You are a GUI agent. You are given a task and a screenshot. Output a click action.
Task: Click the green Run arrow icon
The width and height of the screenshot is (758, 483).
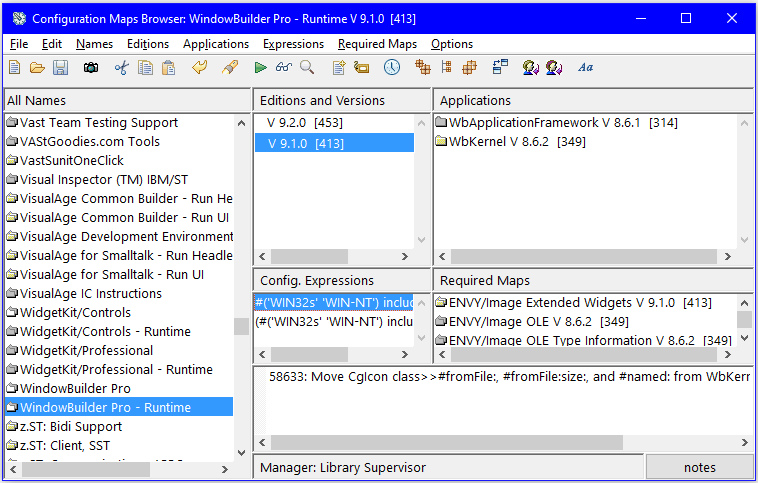click(x=260, y=68)
